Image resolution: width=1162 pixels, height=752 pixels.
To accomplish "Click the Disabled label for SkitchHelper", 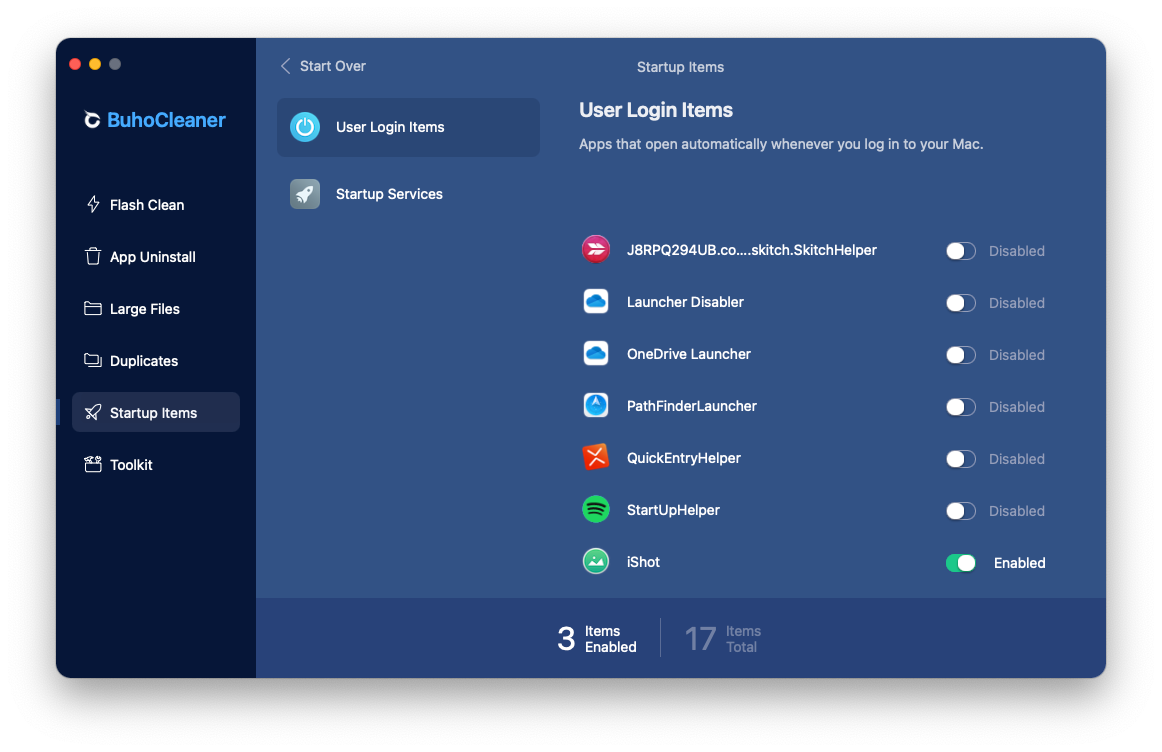I will click(1017, 251).
